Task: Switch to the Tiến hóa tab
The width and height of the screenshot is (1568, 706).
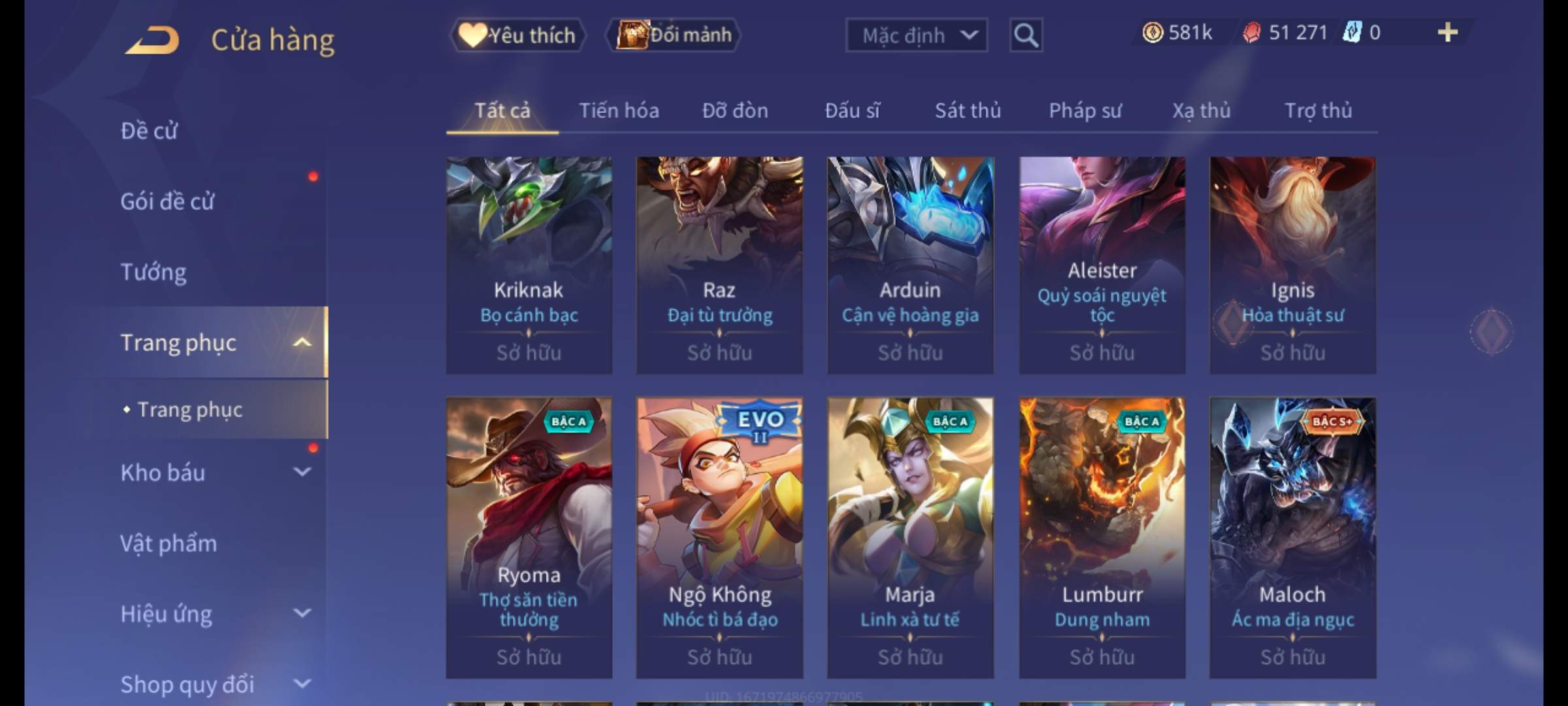Action: tap(619, 110)
